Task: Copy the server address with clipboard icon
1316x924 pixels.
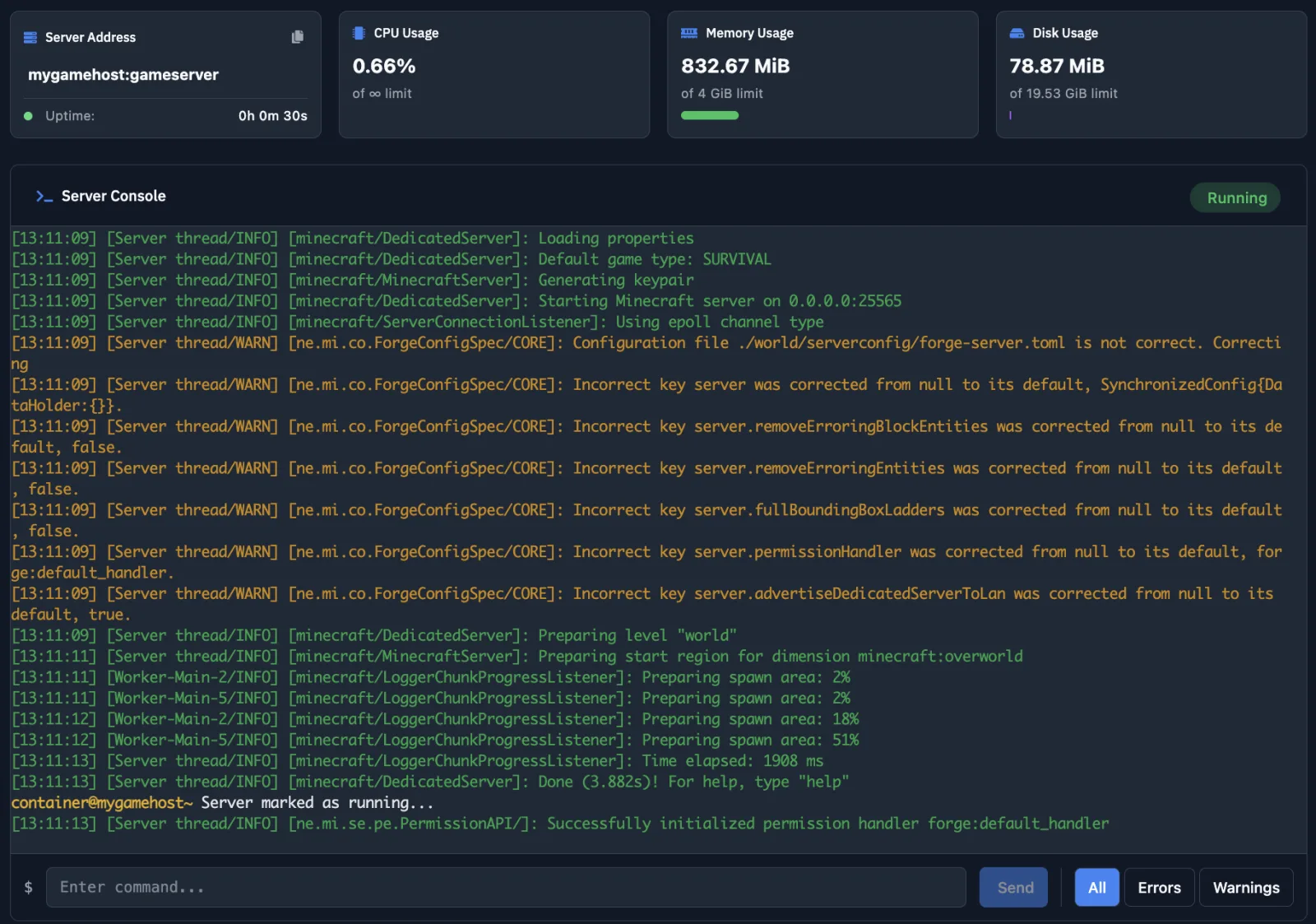Action: (297, 37)
